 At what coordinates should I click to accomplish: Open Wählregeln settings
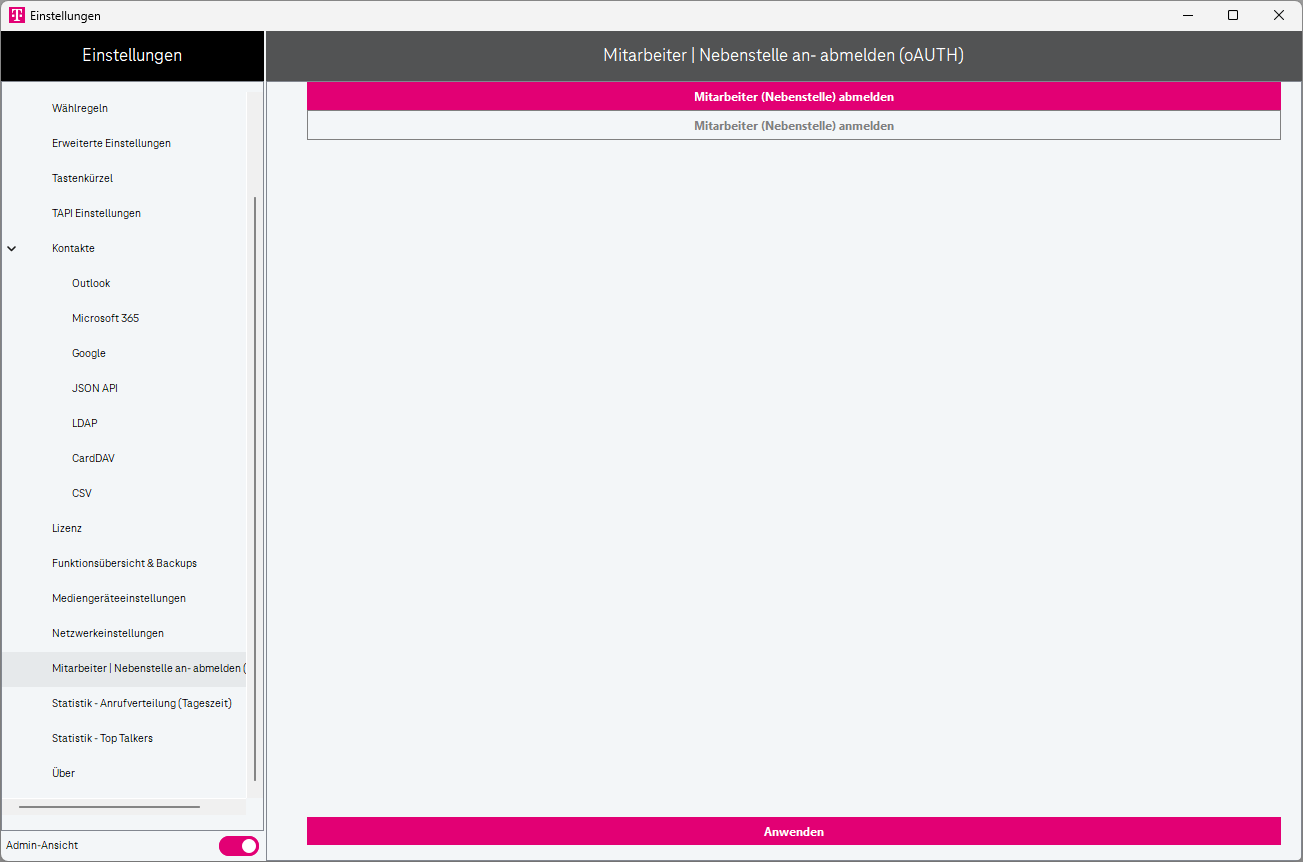[x=80, y=108]
